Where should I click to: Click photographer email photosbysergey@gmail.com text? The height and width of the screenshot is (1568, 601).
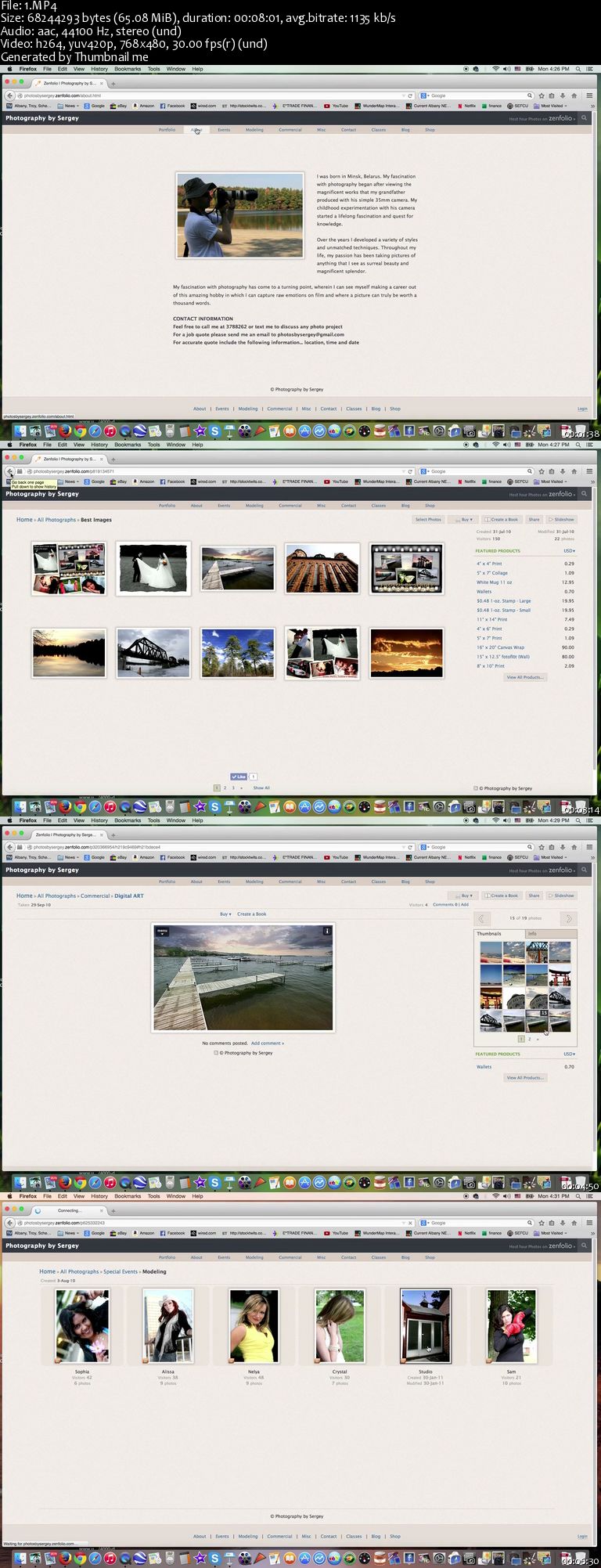(x=311, y=334)
